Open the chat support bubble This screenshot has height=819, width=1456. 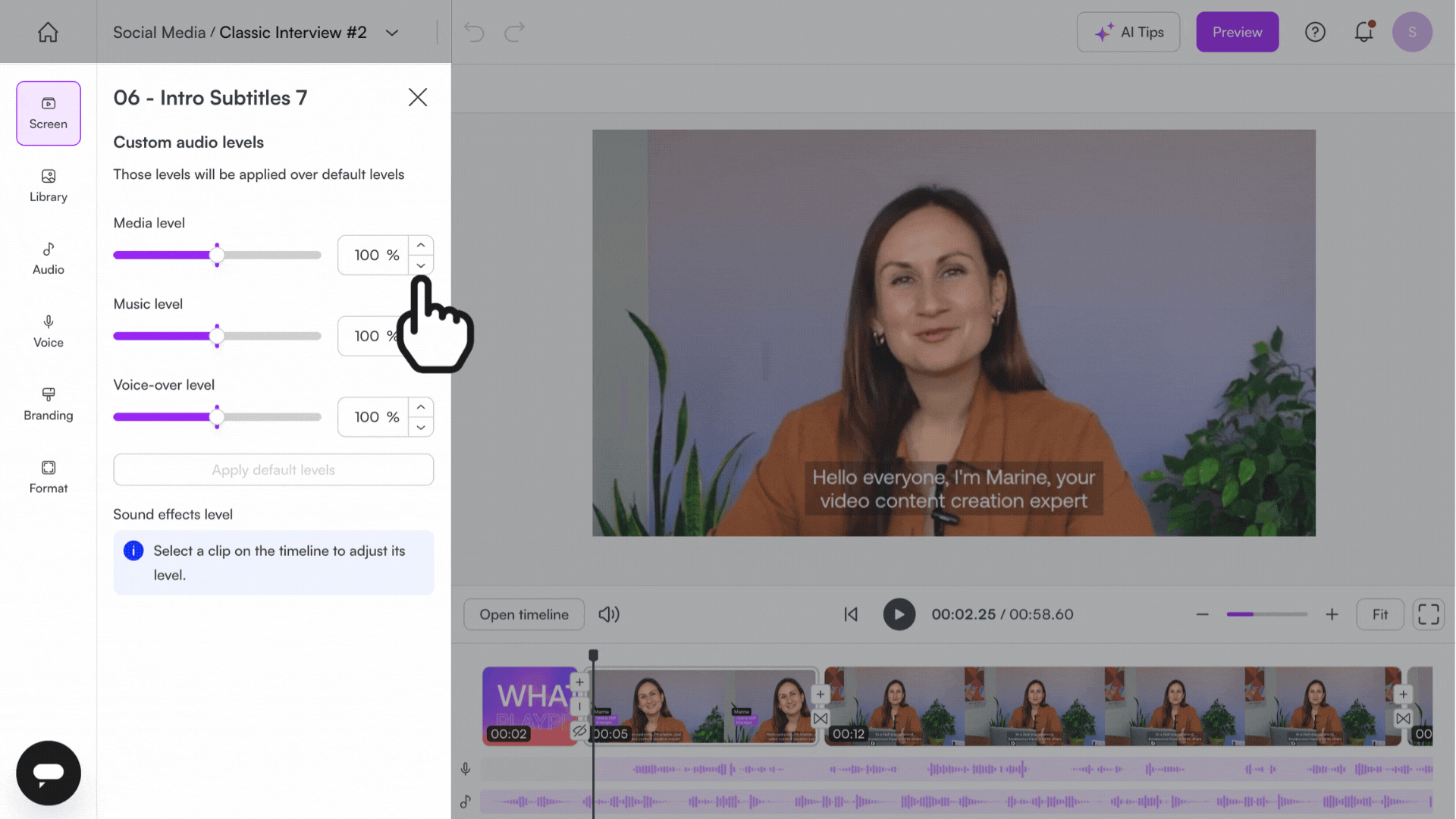[49, 773]
